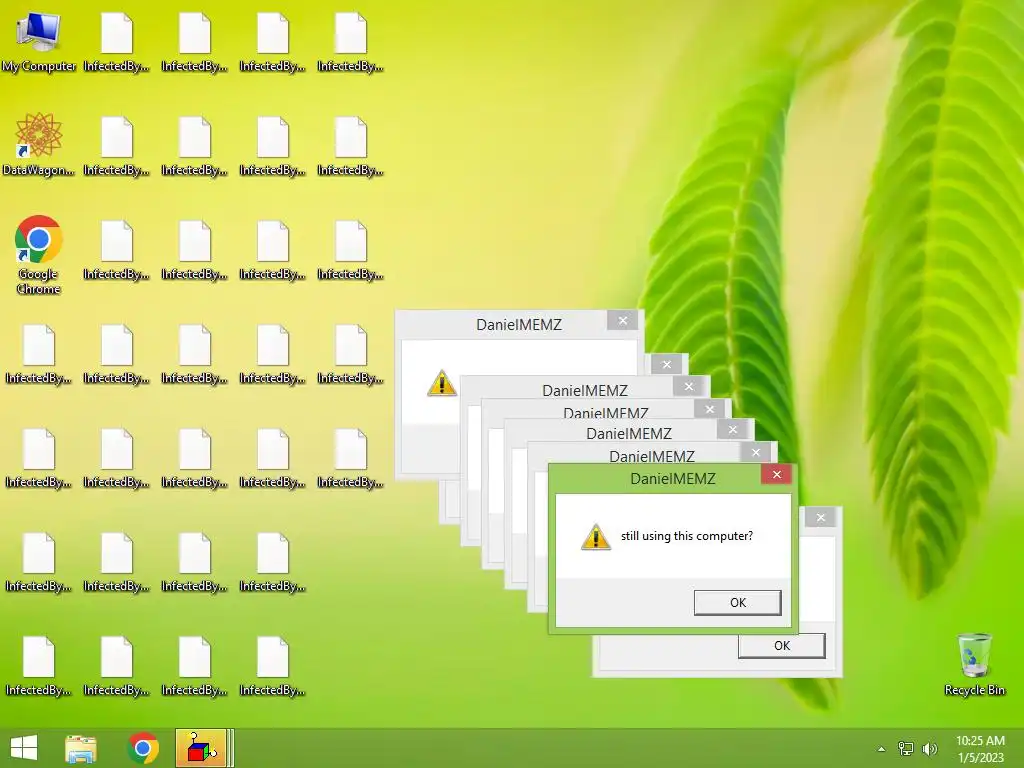Show hidden tray icons arrow
Screen dimensions: 1024x768
(x=882, y=749)
